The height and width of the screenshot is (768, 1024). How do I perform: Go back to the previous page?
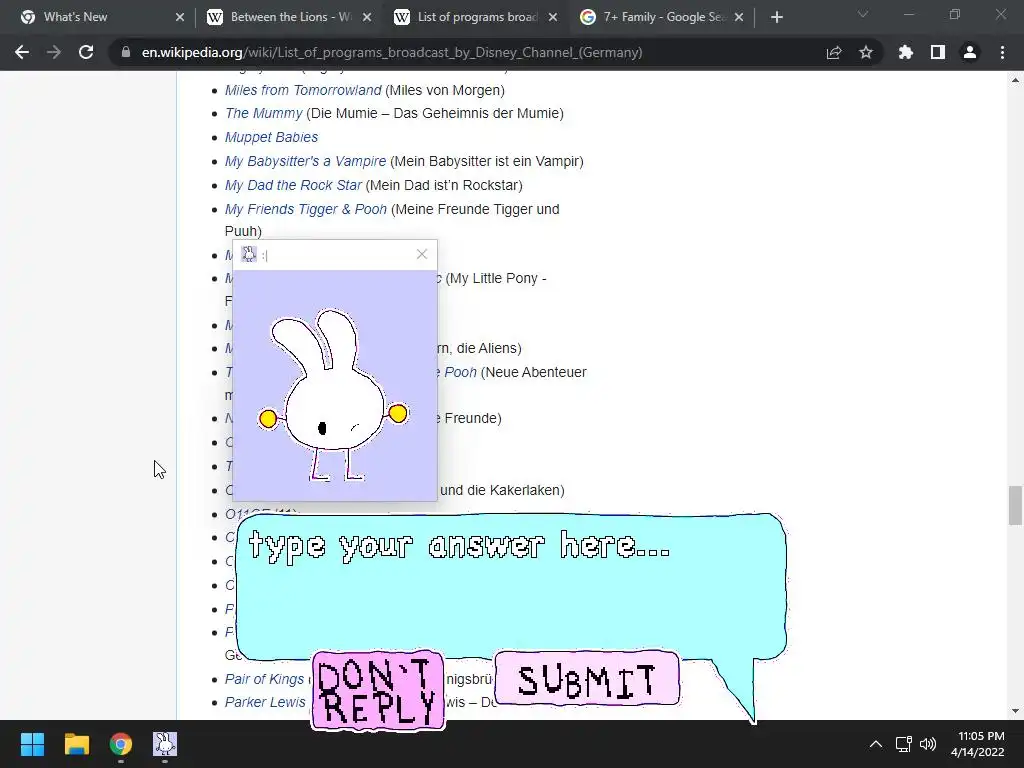click(x=22, y=52)
